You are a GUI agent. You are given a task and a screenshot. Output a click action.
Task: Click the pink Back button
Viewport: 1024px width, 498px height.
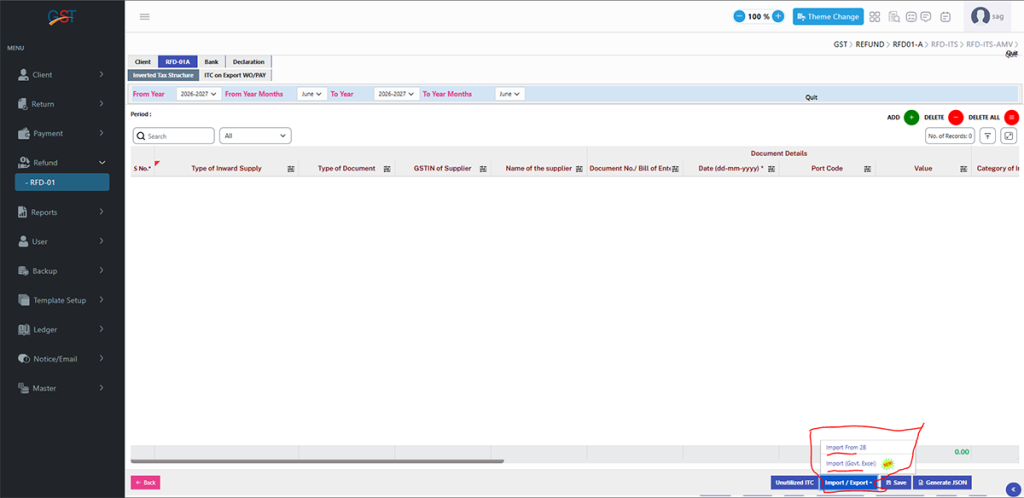(145, 482)
